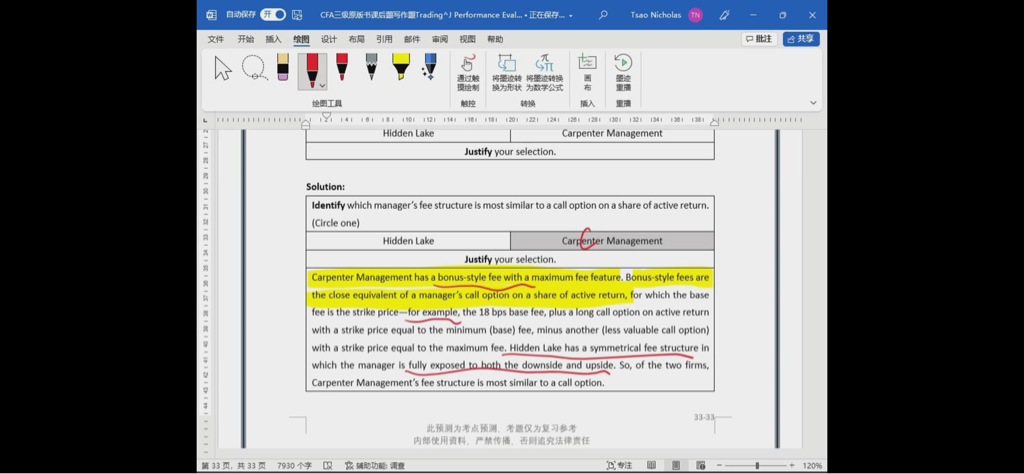1024x474 pixels.
Task: Select the gray pencil tool
Action: [x=371, y=67]
